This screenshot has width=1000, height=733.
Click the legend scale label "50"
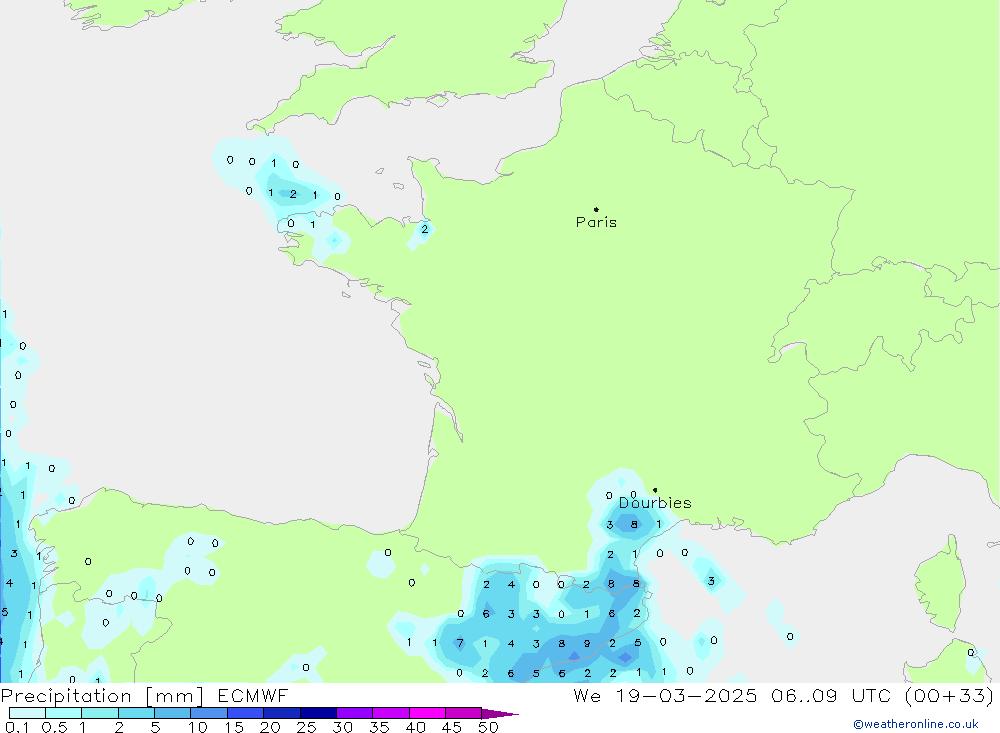[488, 727]
